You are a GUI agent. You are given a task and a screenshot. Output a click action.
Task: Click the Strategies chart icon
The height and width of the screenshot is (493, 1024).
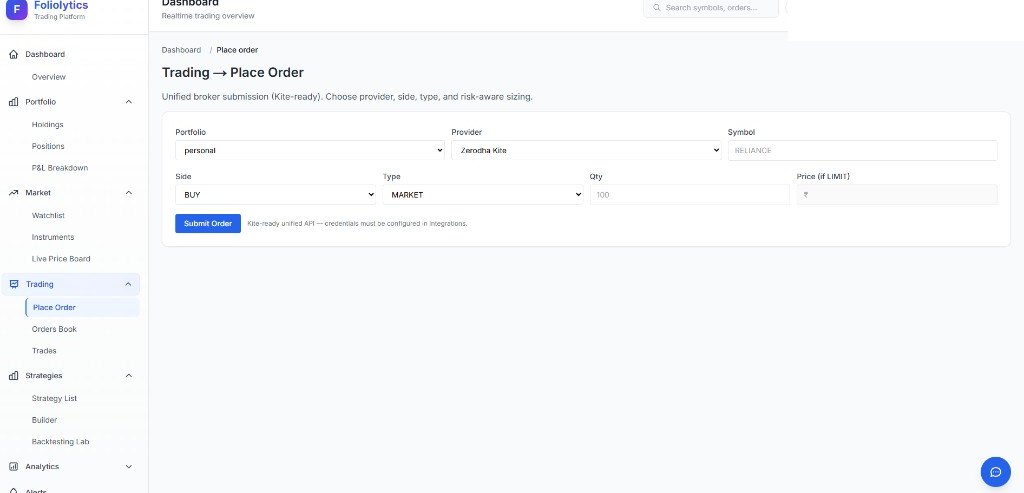click(14, 375)
